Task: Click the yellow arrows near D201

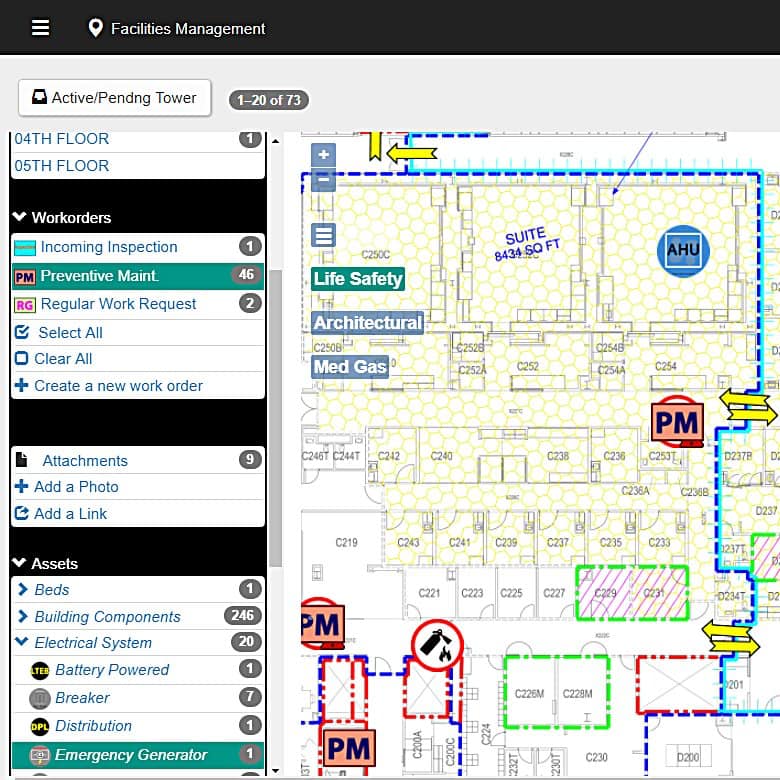Action: [730, 639]
